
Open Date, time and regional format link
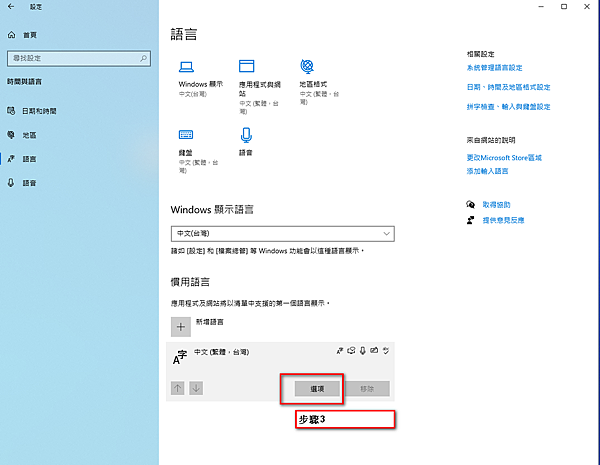coord(509,87)
